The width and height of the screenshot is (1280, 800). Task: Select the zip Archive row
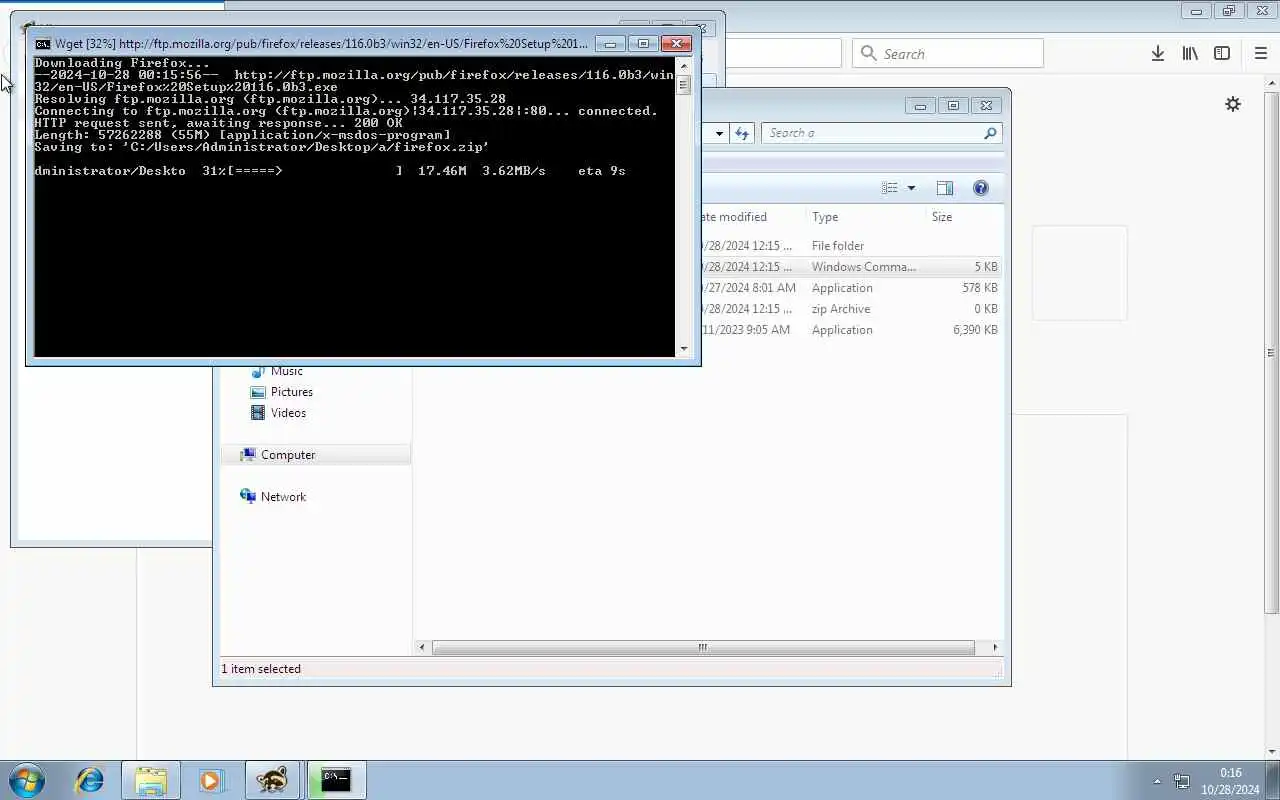850,309
